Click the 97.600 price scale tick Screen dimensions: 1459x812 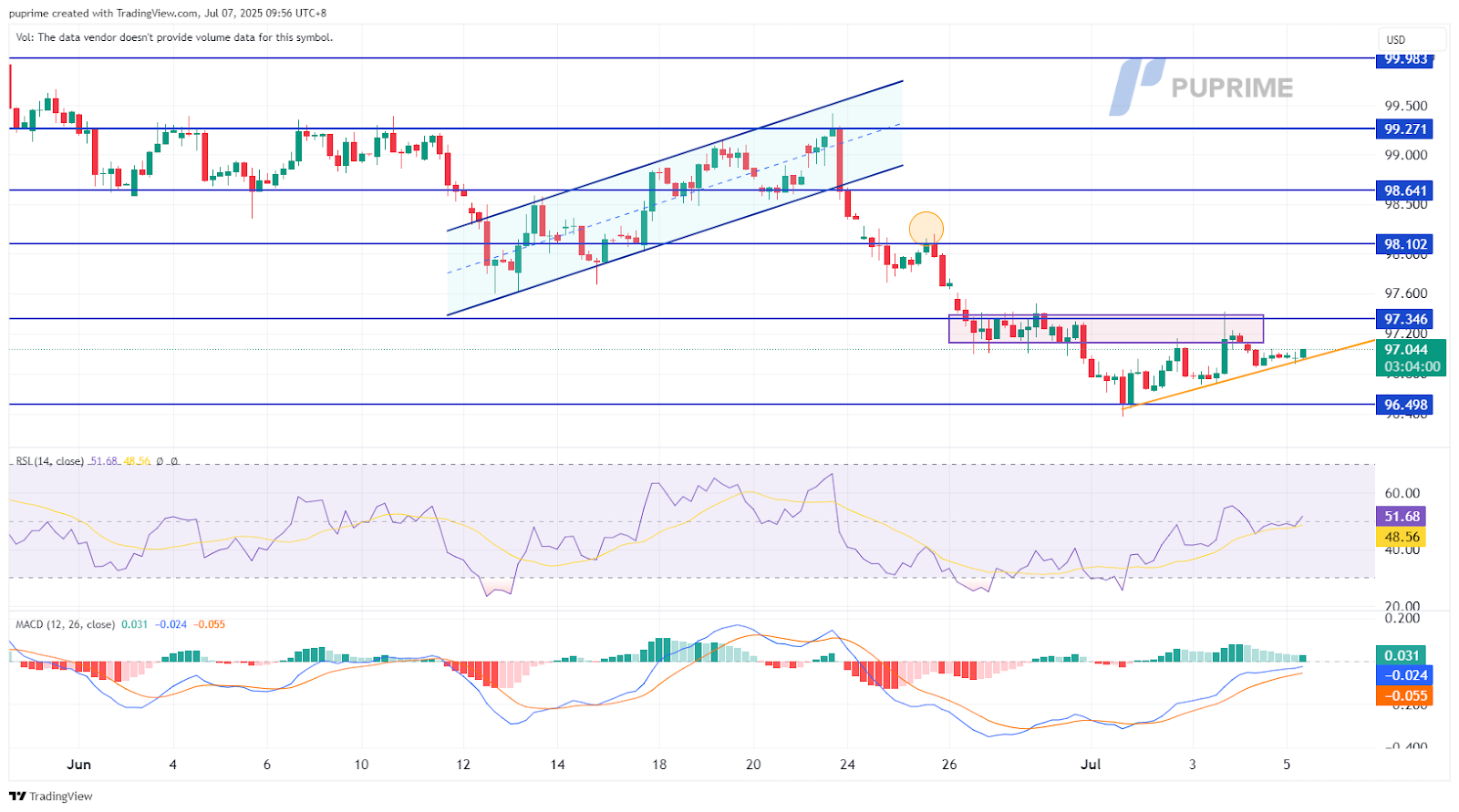(x=1405, y=293)
